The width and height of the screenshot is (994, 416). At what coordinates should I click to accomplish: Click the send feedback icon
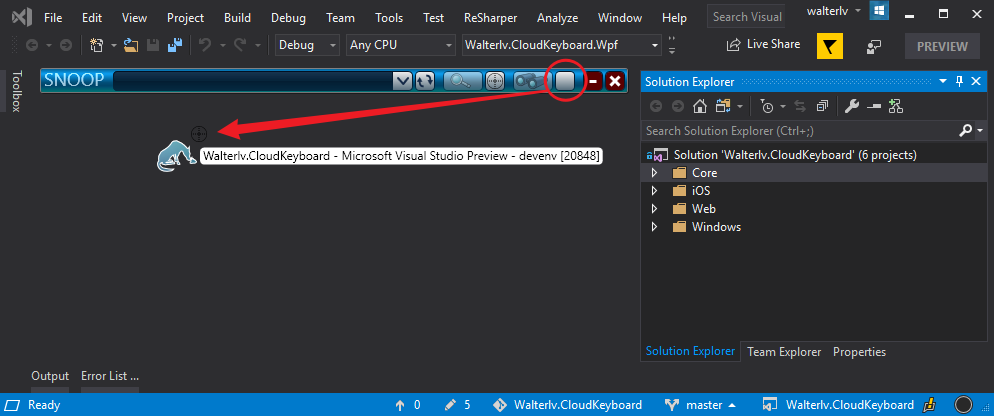pyautogui.click(x=875, y=46)
